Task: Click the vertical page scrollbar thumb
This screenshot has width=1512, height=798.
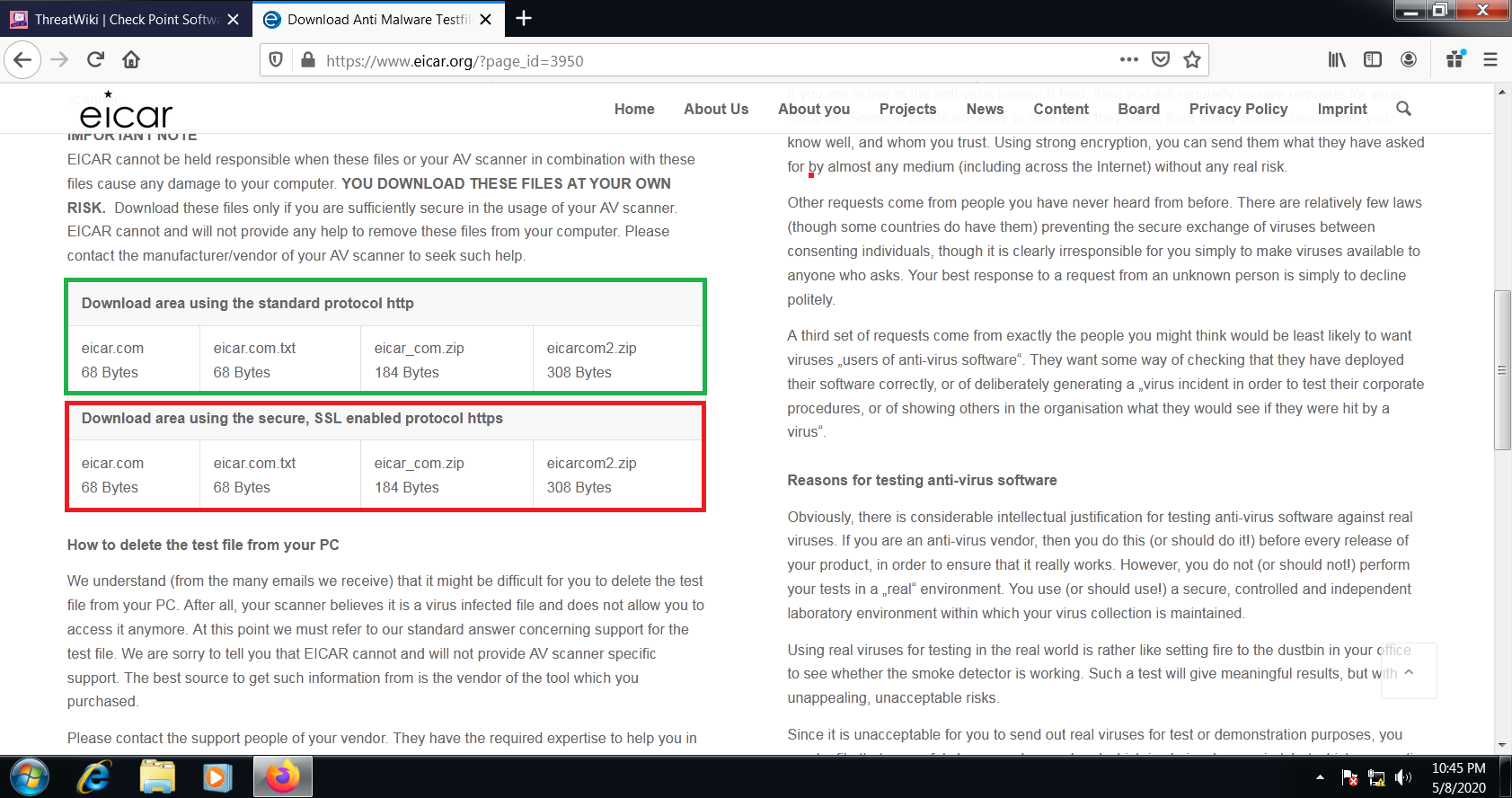Action: pyautogui.click(x=1502, y=370)
